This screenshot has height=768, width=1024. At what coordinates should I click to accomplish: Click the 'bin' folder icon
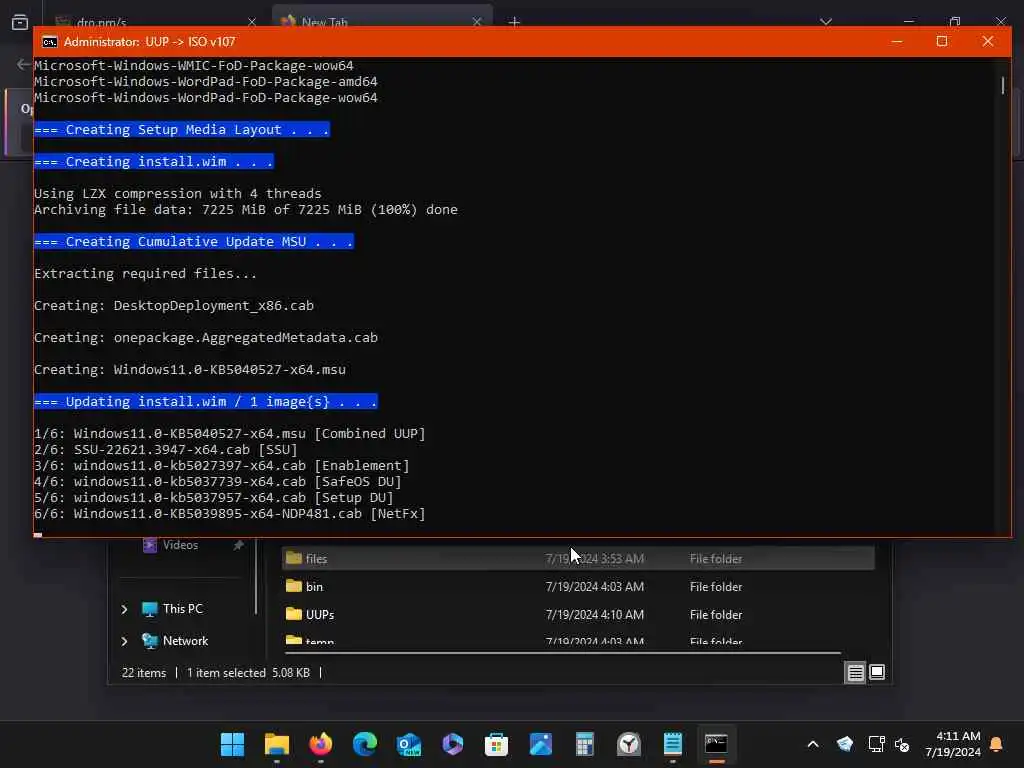(294, 586)
